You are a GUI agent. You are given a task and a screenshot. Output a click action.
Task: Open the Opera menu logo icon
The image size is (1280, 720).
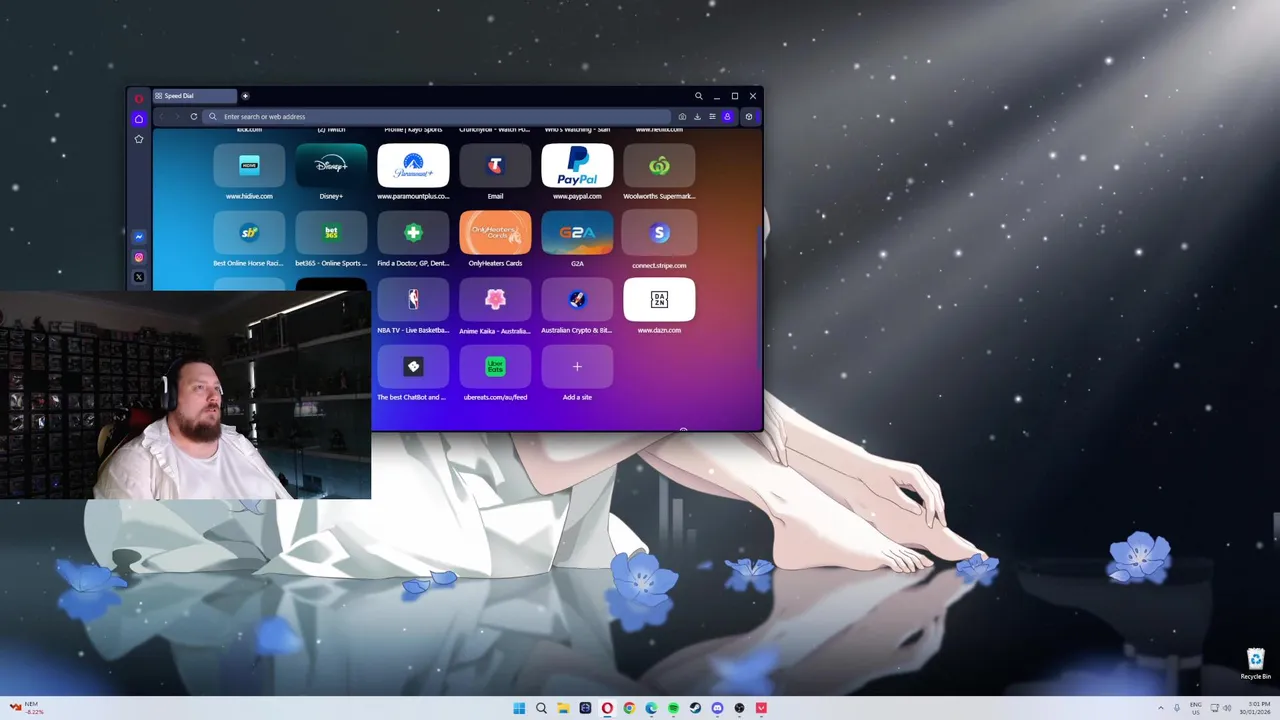139,98
